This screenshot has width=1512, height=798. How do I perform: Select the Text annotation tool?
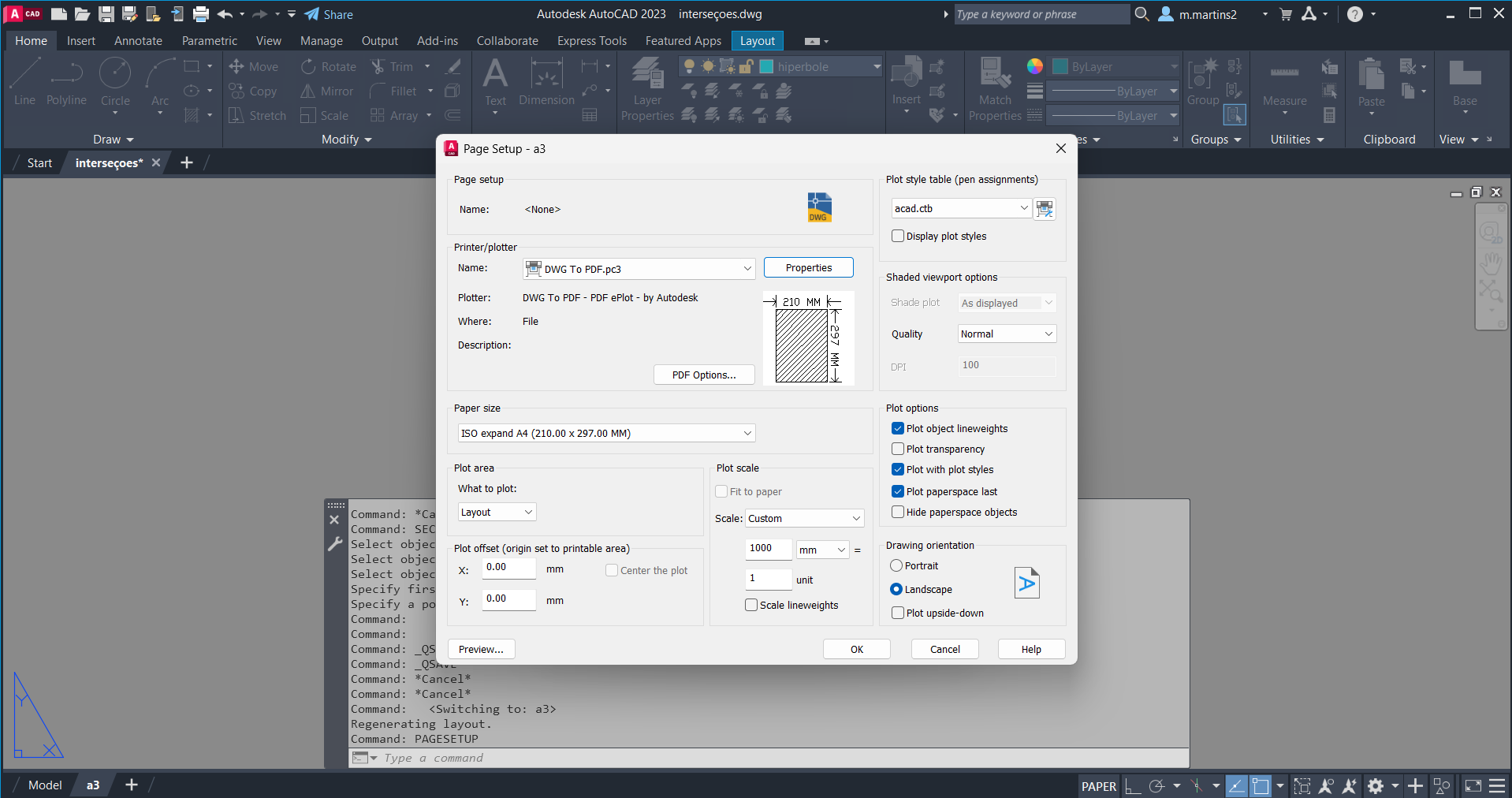495,82
